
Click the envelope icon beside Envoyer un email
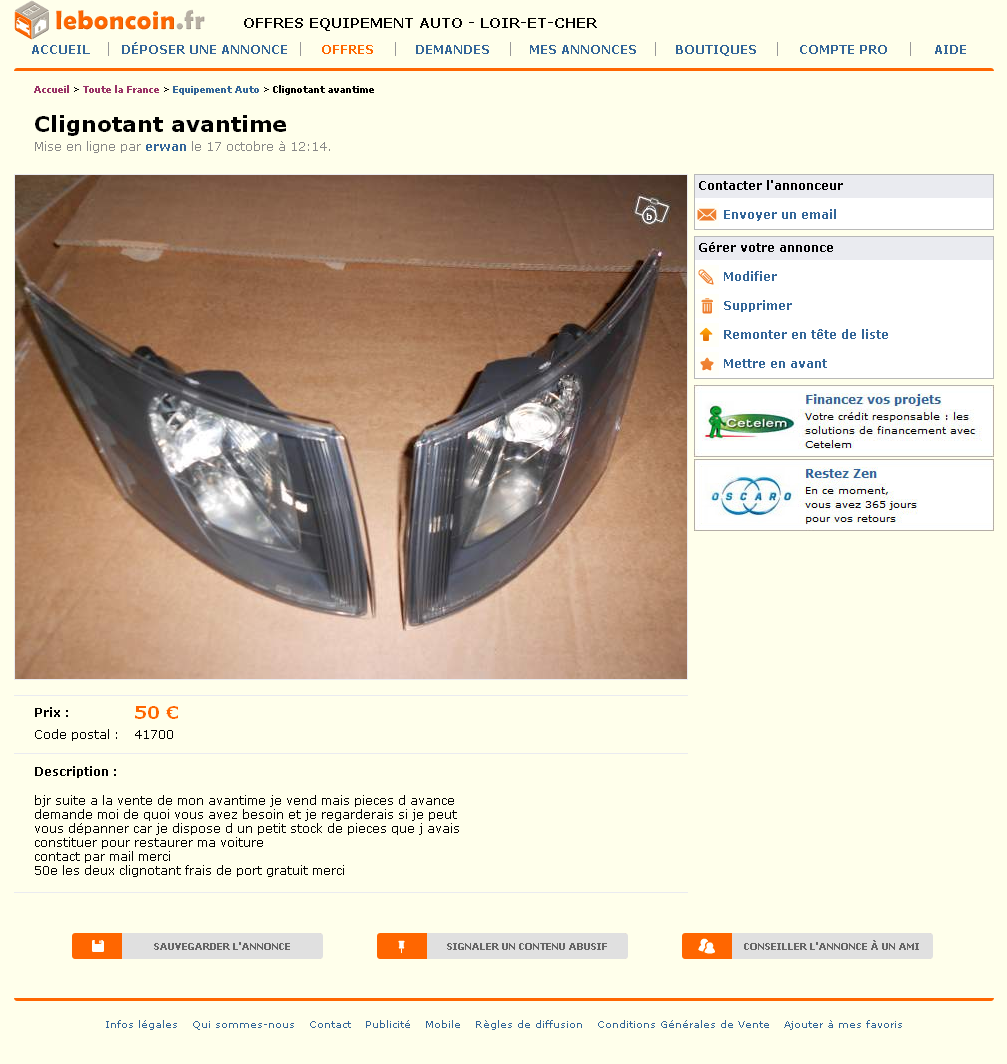point(706,214)
